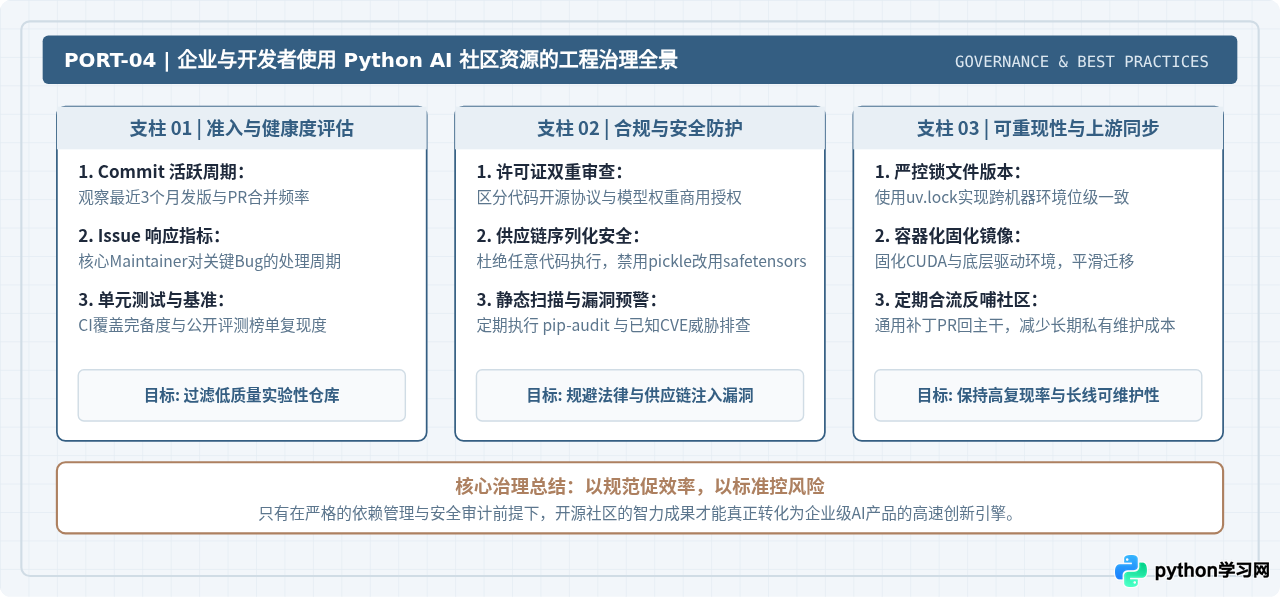Viewport: 1280px width, 598px height.
Task: Click item '3. 静态扫描与漏洞预警:'
Action: tap(567, 300)
